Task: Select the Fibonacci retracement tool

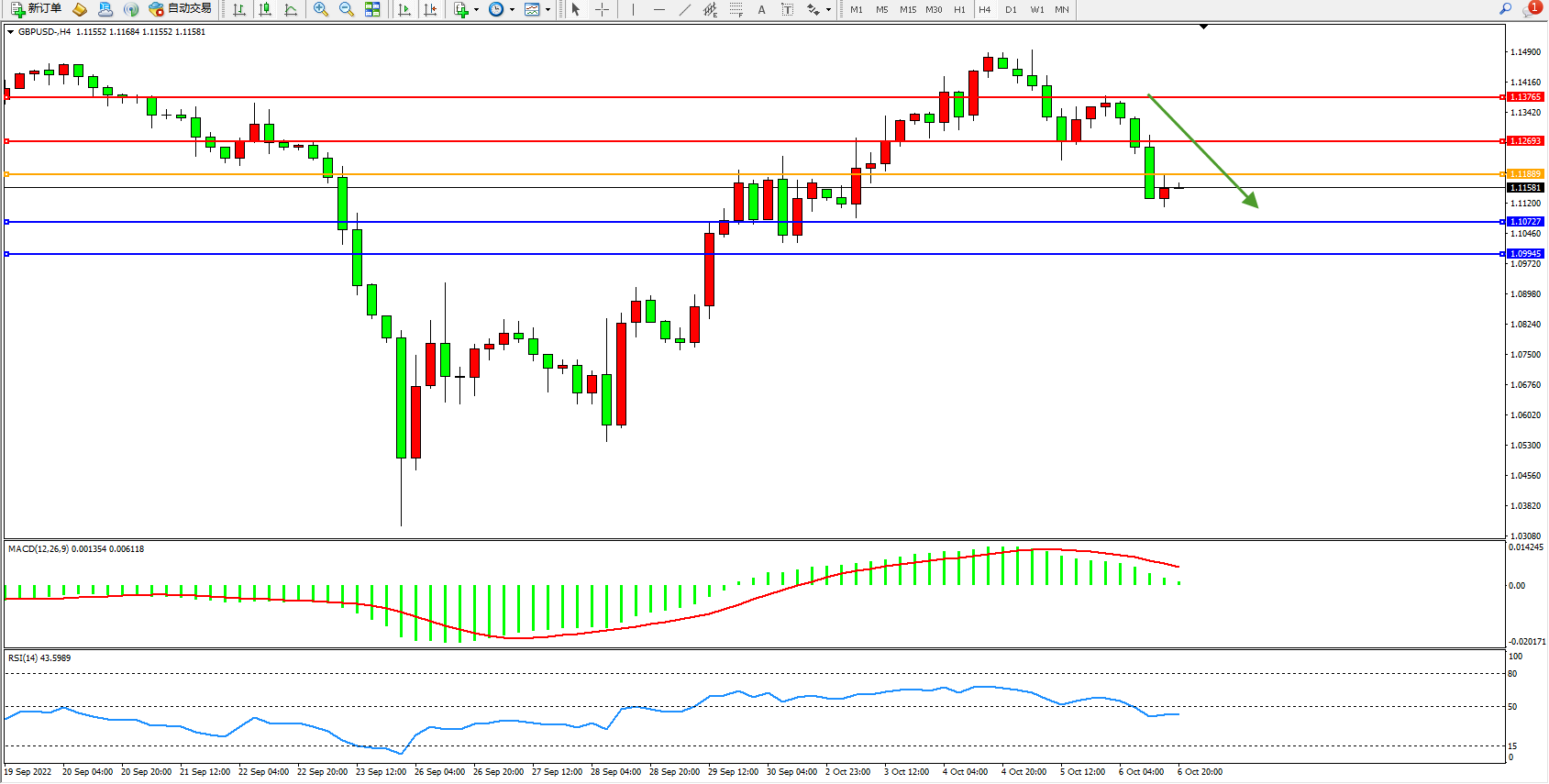Action: 736,9
